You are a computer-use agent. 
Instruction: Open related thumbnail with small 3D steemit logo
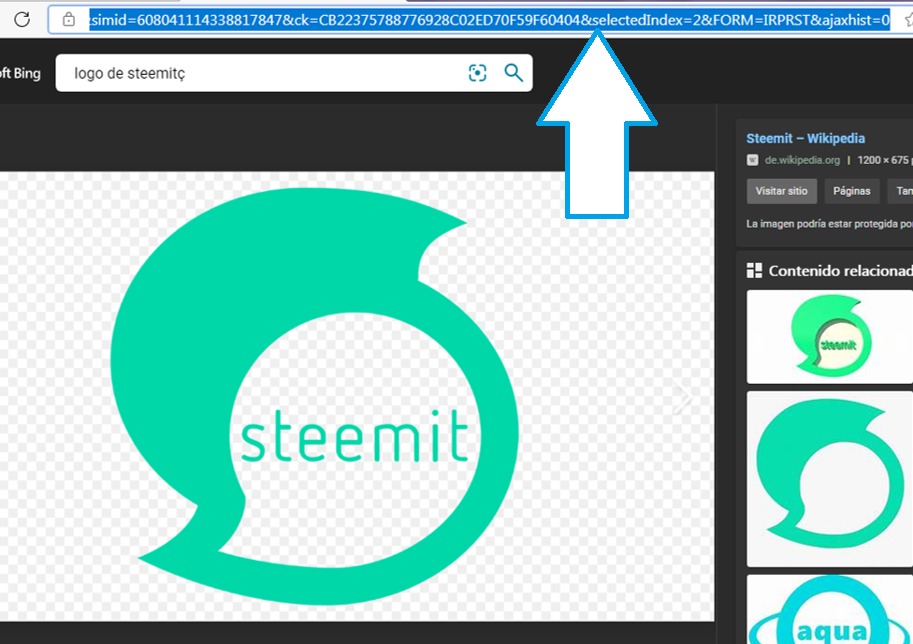[x=830, y=337]
